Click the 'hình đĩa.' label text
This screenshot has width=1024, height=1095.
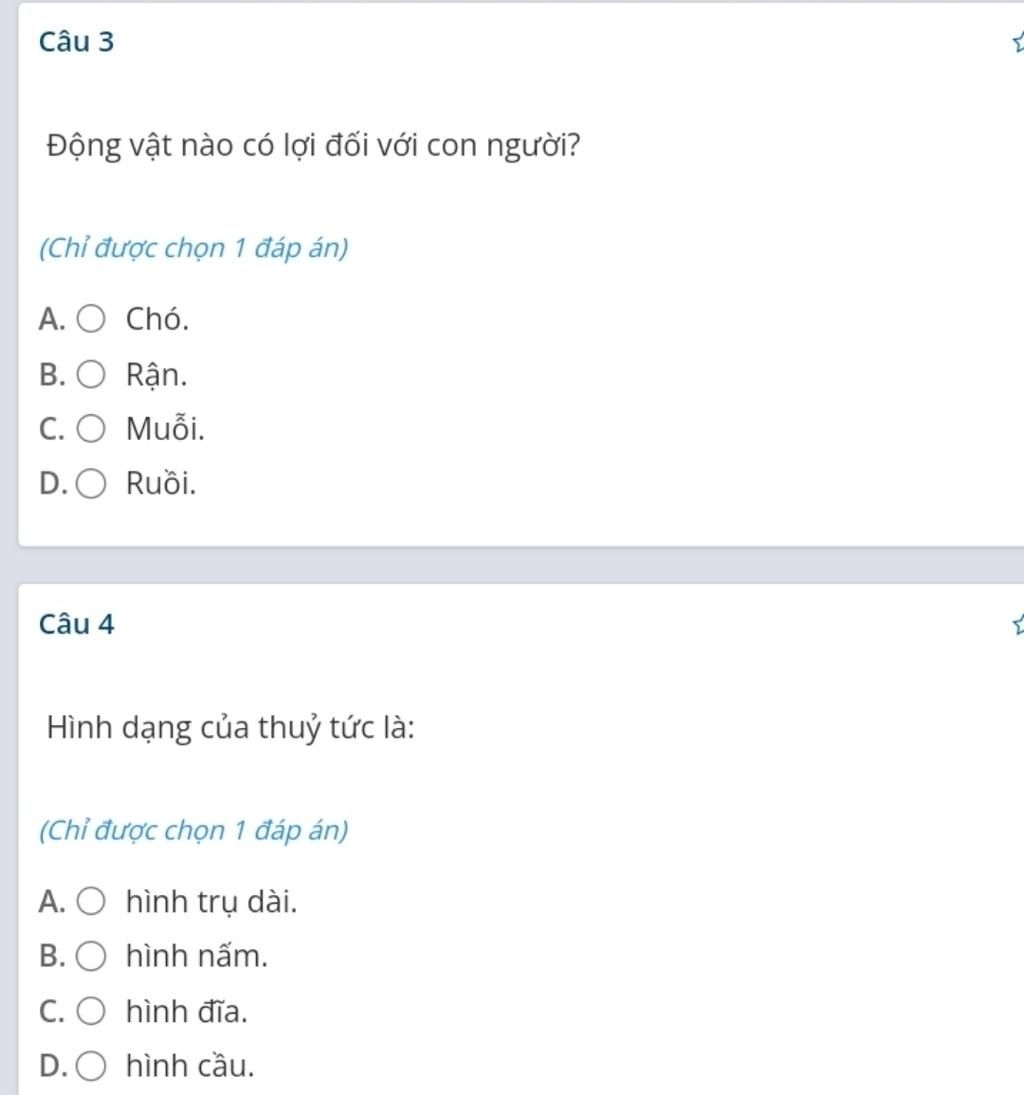[186, 1011]
